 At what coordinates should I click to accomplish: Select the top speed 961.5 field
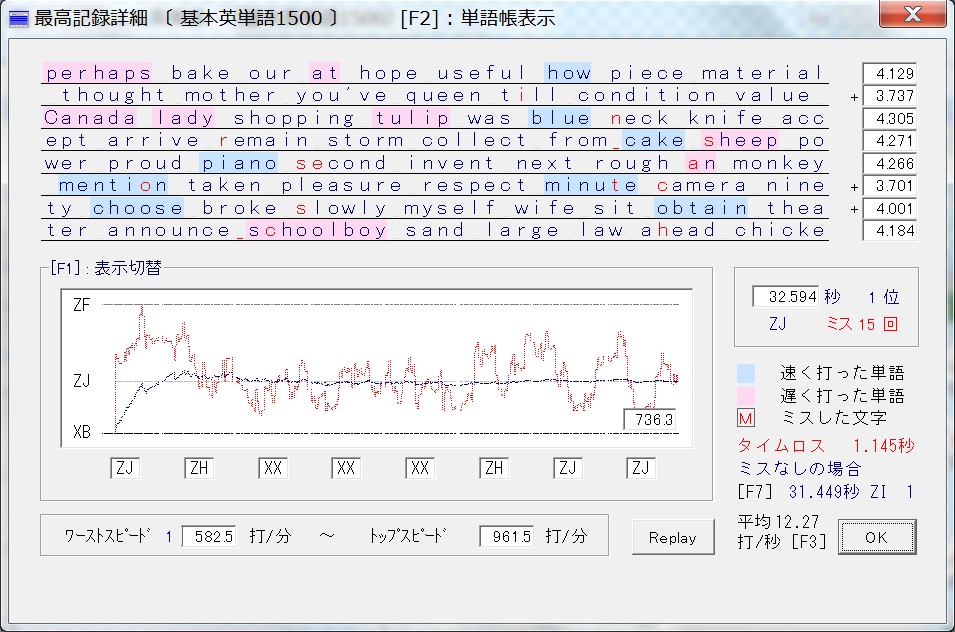[x=508, y=537]
